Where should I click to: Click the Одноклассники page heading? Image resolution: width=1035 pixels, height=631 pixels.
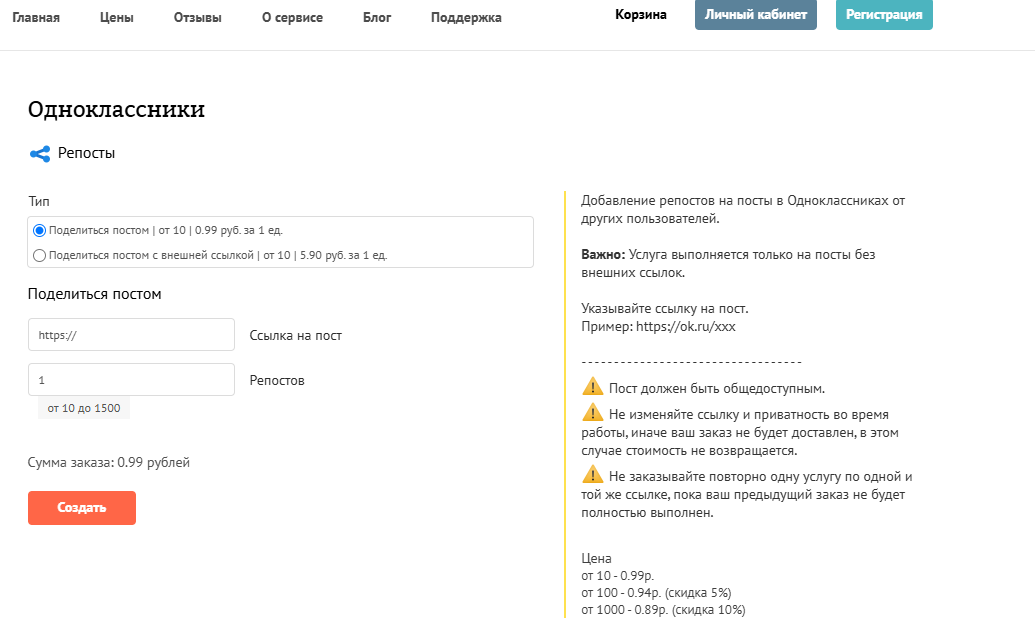coord(116,109)
